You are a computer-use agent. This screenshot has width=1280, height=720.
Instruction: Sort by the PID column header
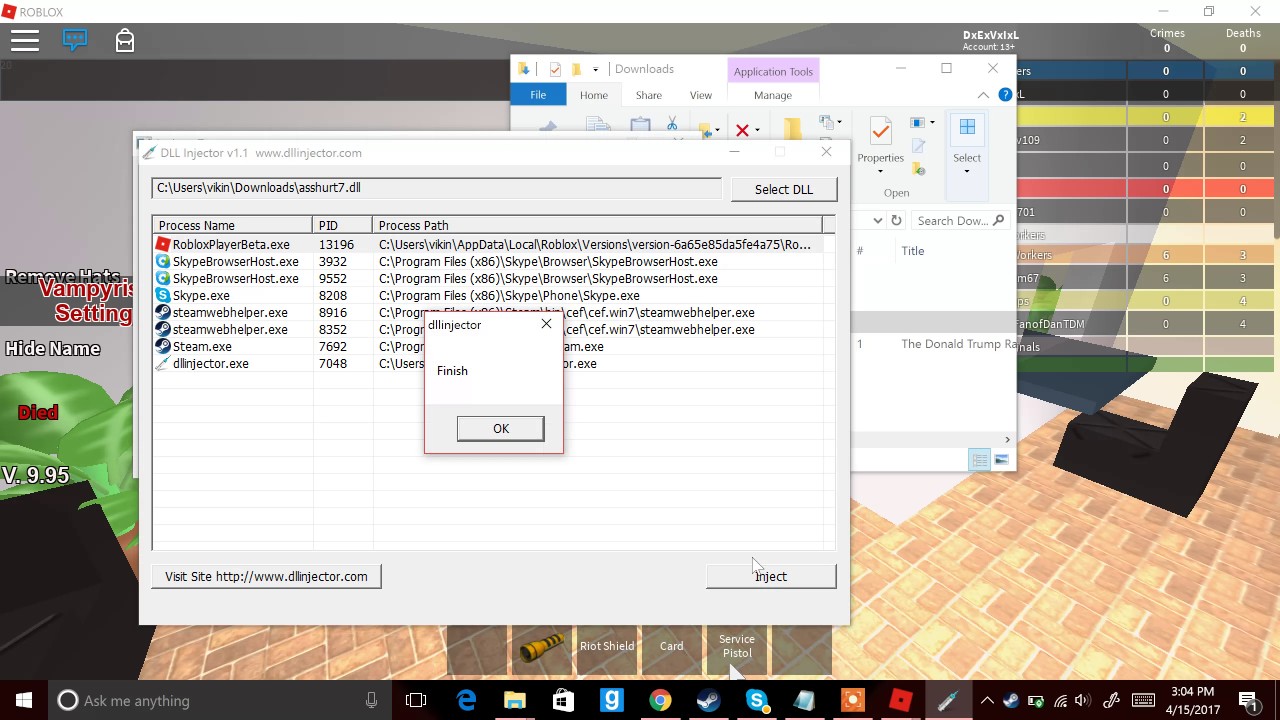342,225
